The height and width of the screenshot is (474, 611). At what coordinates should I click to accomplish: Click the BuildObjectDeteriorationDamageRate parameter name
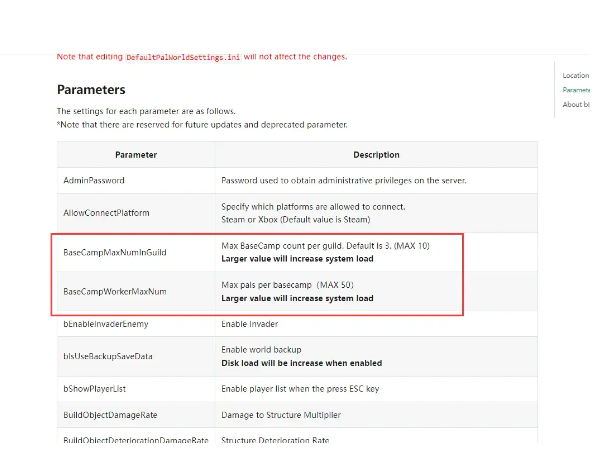coord(135,440)
